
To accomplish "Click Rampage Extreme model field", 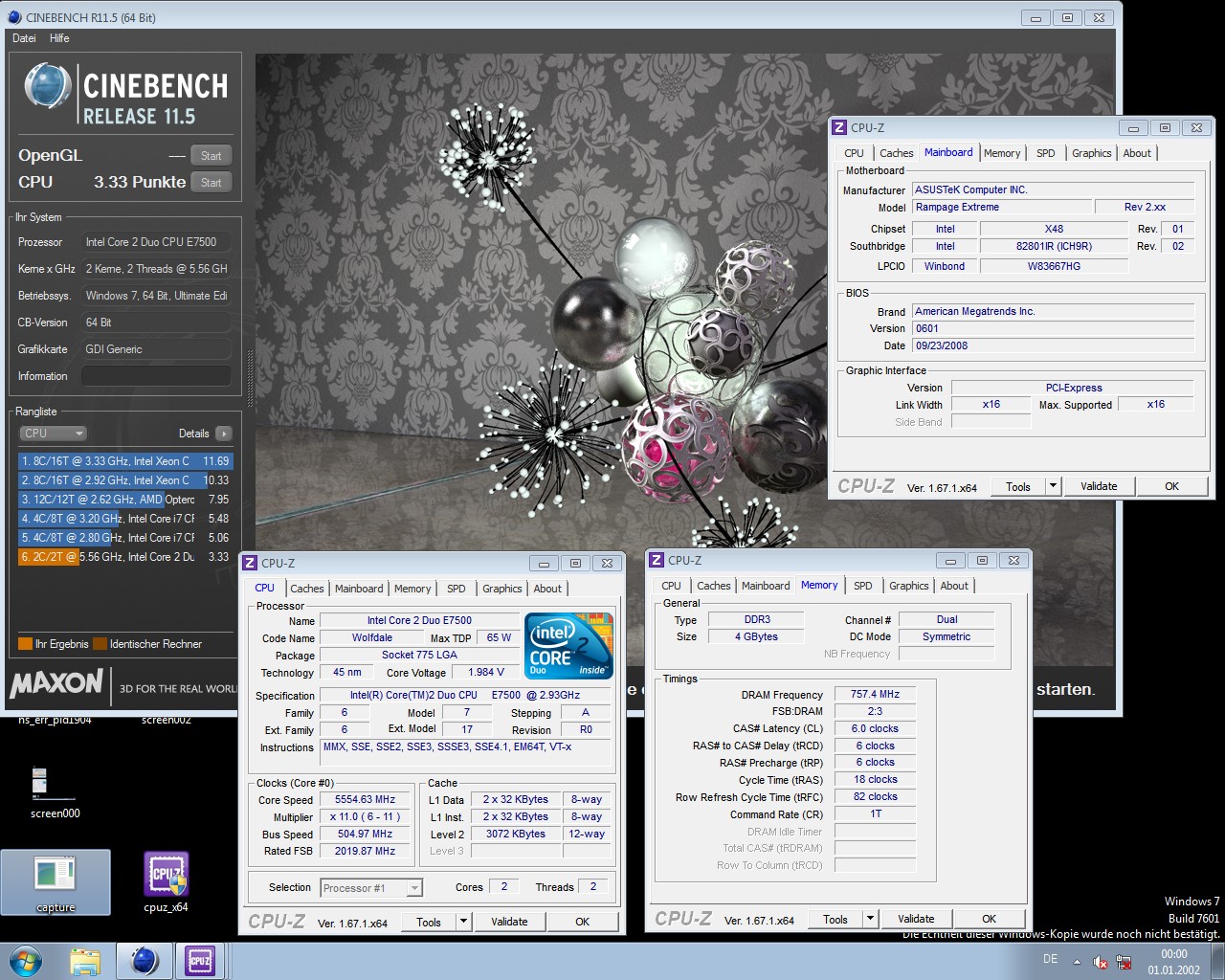I will 1001,207.
